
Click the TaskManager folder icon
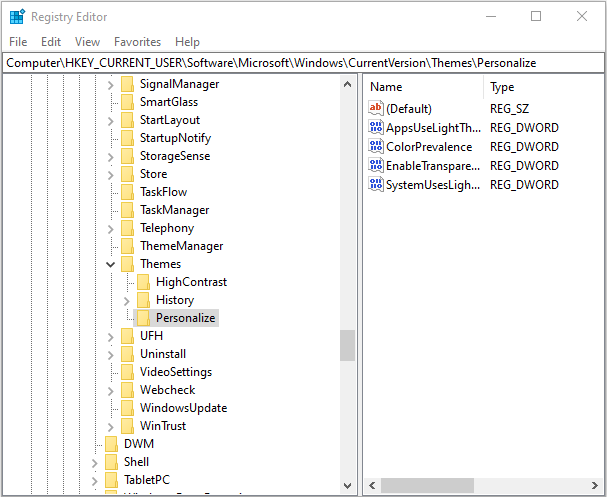(127, 210)
